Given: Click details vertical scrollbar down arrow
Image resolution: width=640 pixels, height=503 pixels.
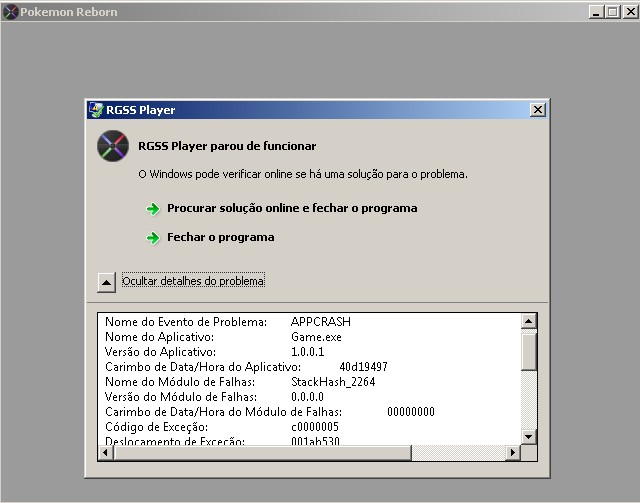Looking at the screenshot, I should pyautogui.click(x=529, y=436).
